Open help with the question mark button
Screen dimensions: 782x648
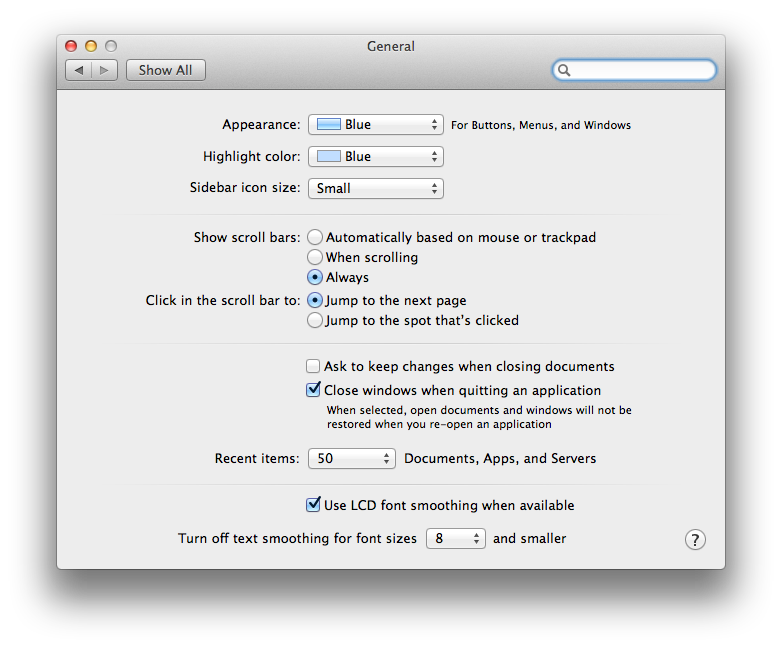(x=695, y=539)
